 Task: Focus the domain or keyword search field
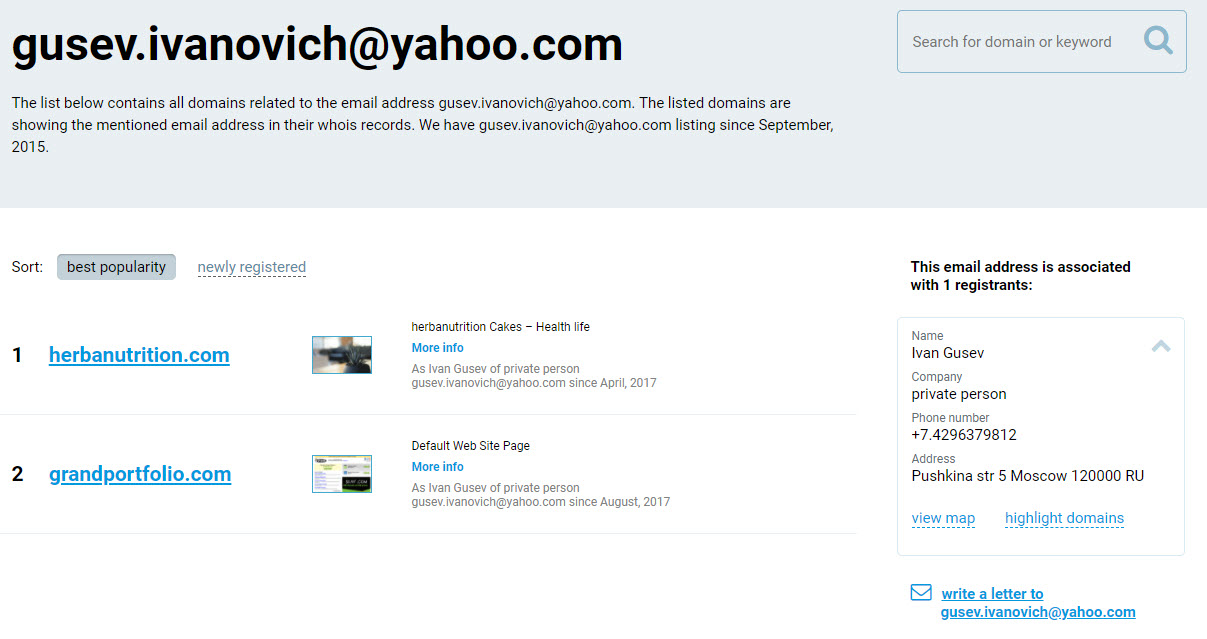pos(1041,42)
